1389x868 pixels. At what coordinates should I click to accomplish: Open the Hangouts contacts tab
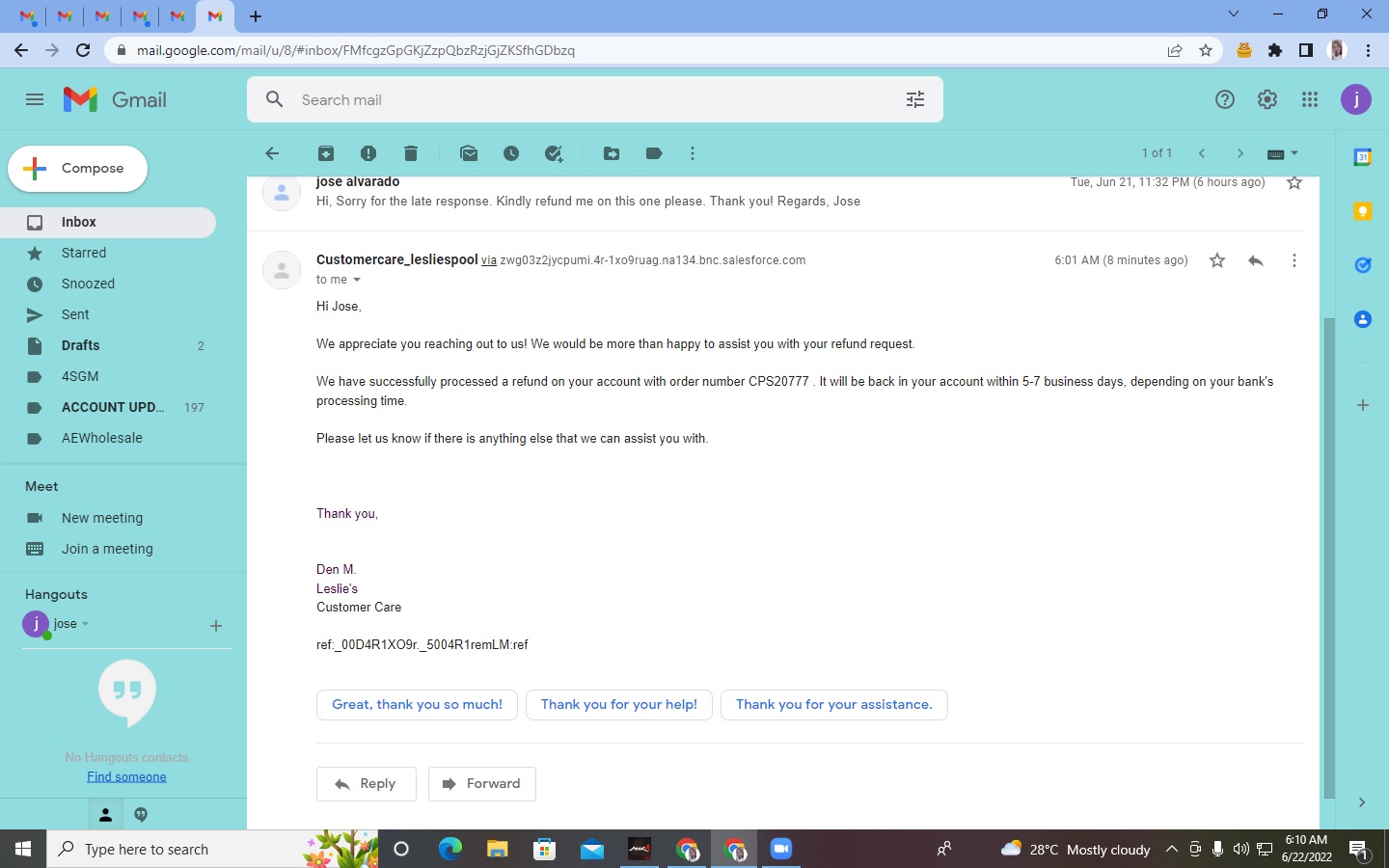point(106,815)
